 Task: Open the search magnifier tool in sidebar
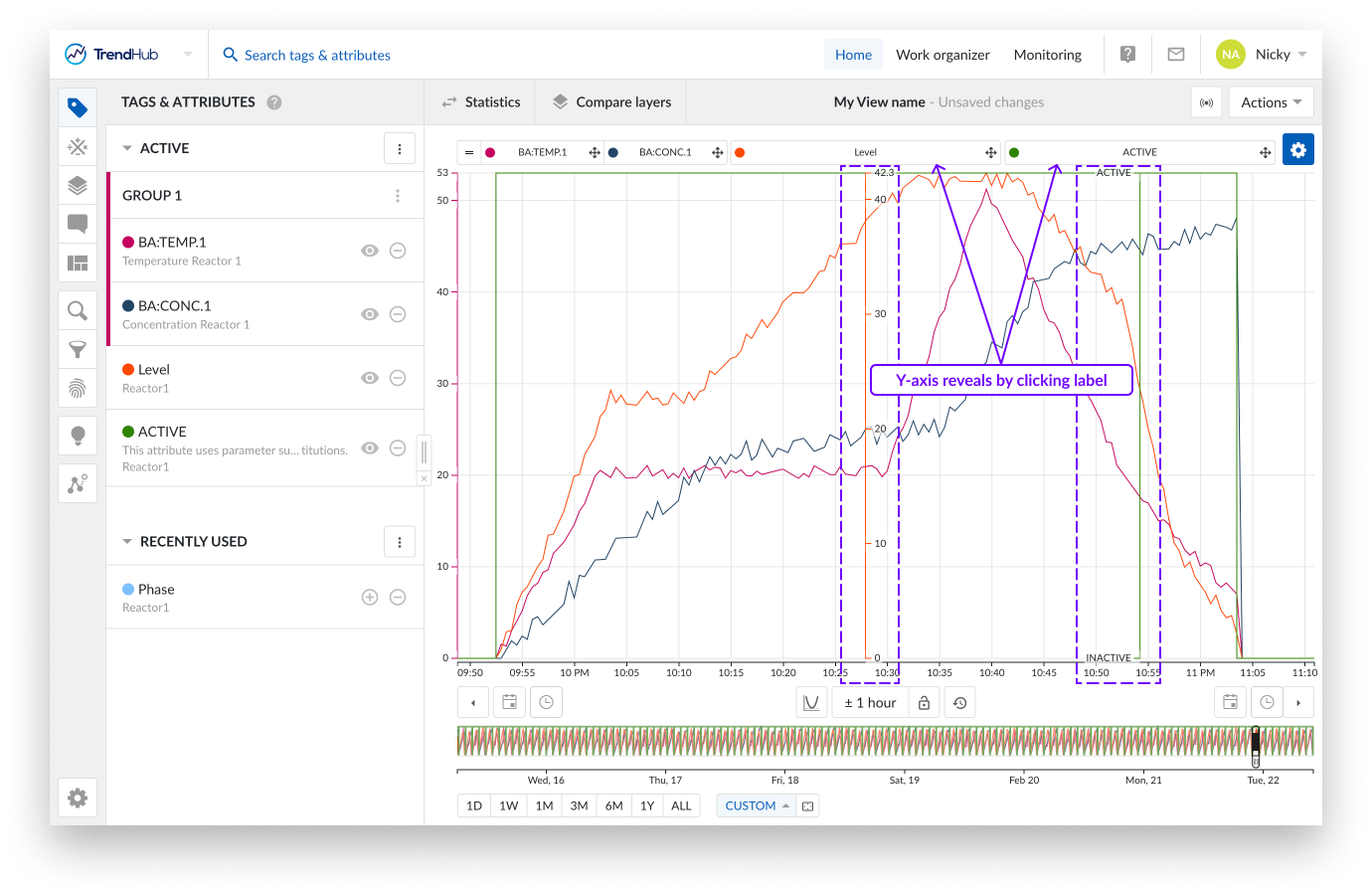tap(78, 311)
